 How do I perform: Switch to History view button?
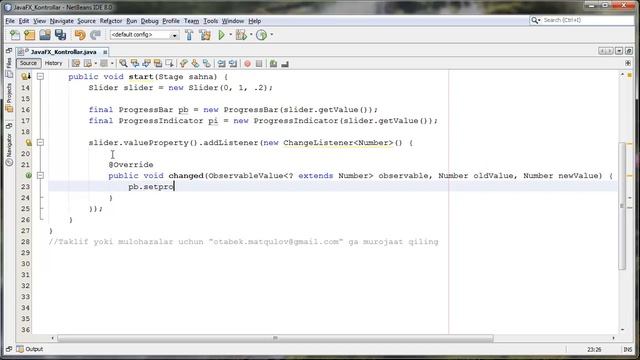(53, 63)
